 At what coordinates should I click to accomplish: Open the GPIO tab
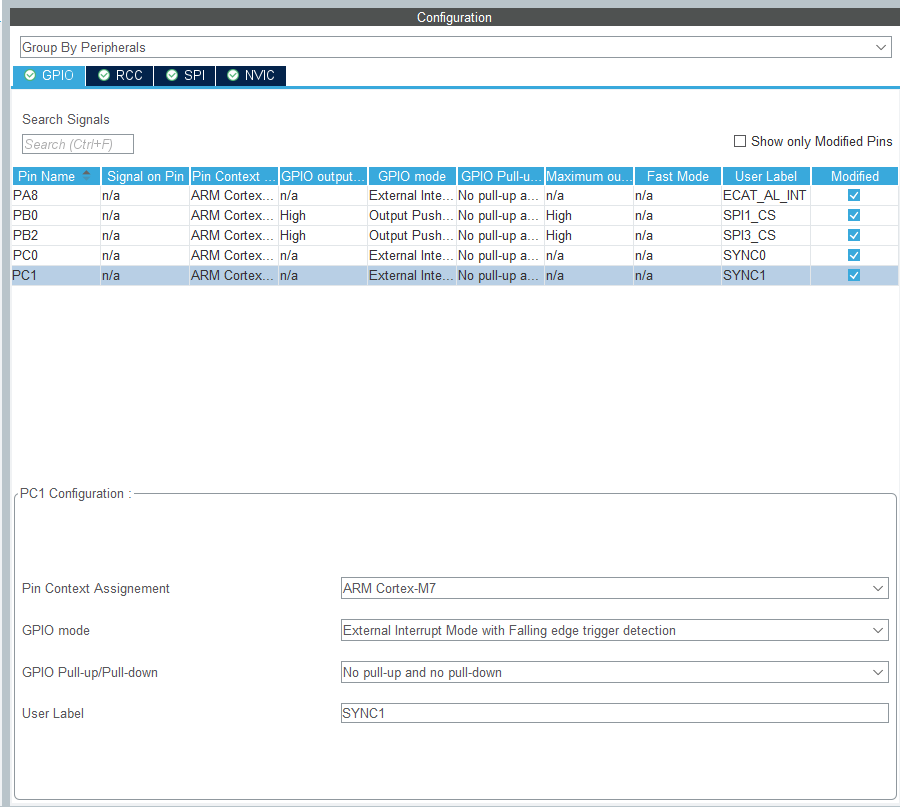(x=49, y=76)
